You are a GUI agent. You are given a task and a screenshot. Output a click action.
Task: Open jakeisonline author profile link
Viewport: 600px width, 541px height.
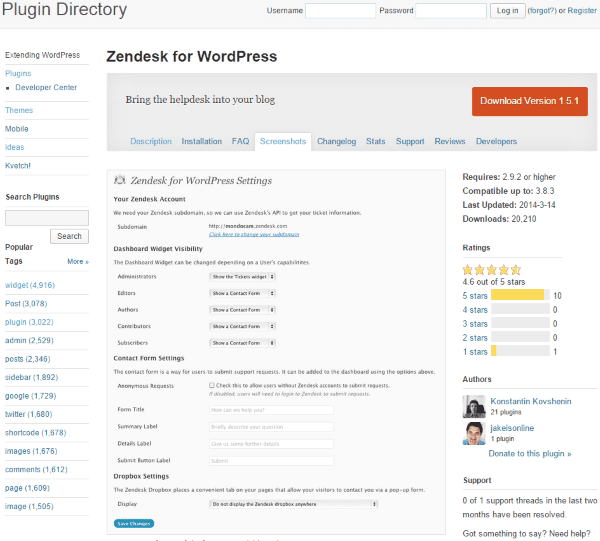tap(512, 428)
